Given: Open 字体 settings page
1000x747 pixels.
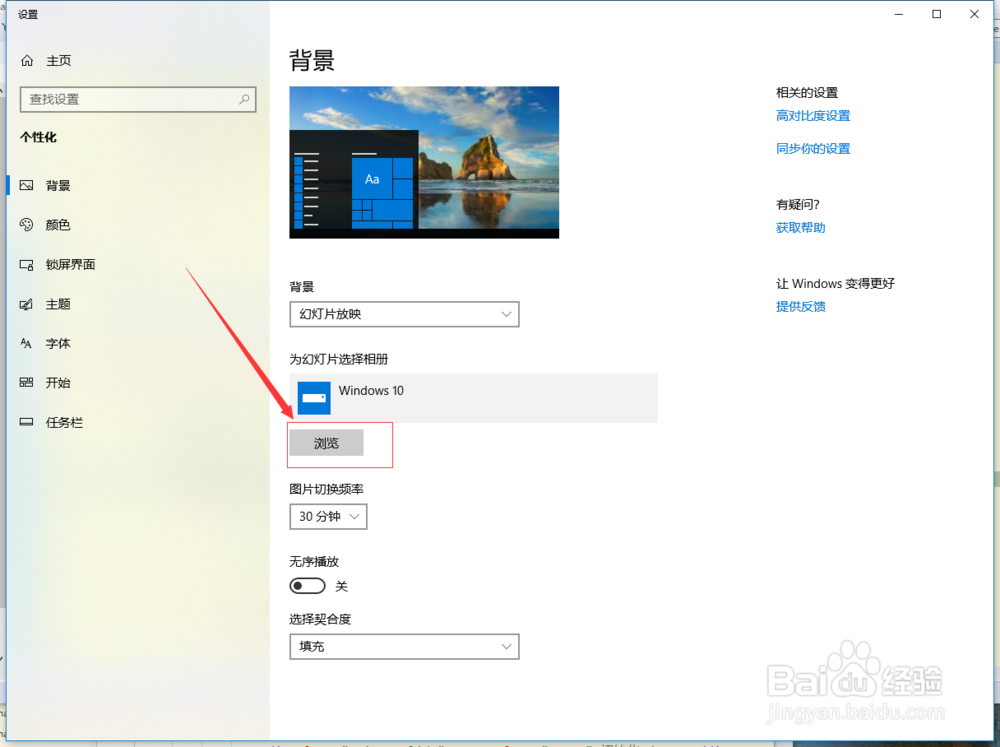Looking at the screenshot, I should pos(58,343).
